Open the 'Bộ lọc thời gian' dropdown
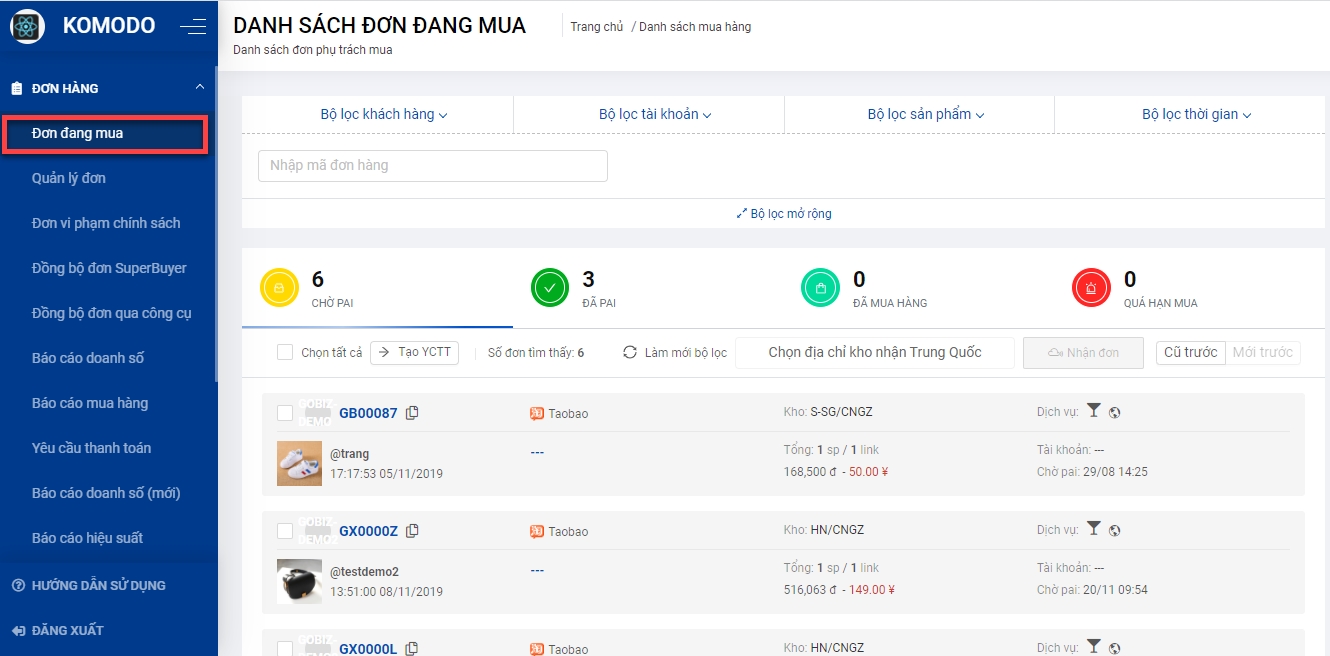Screen dimensions: 1330x656 (x=1196, y=114)
